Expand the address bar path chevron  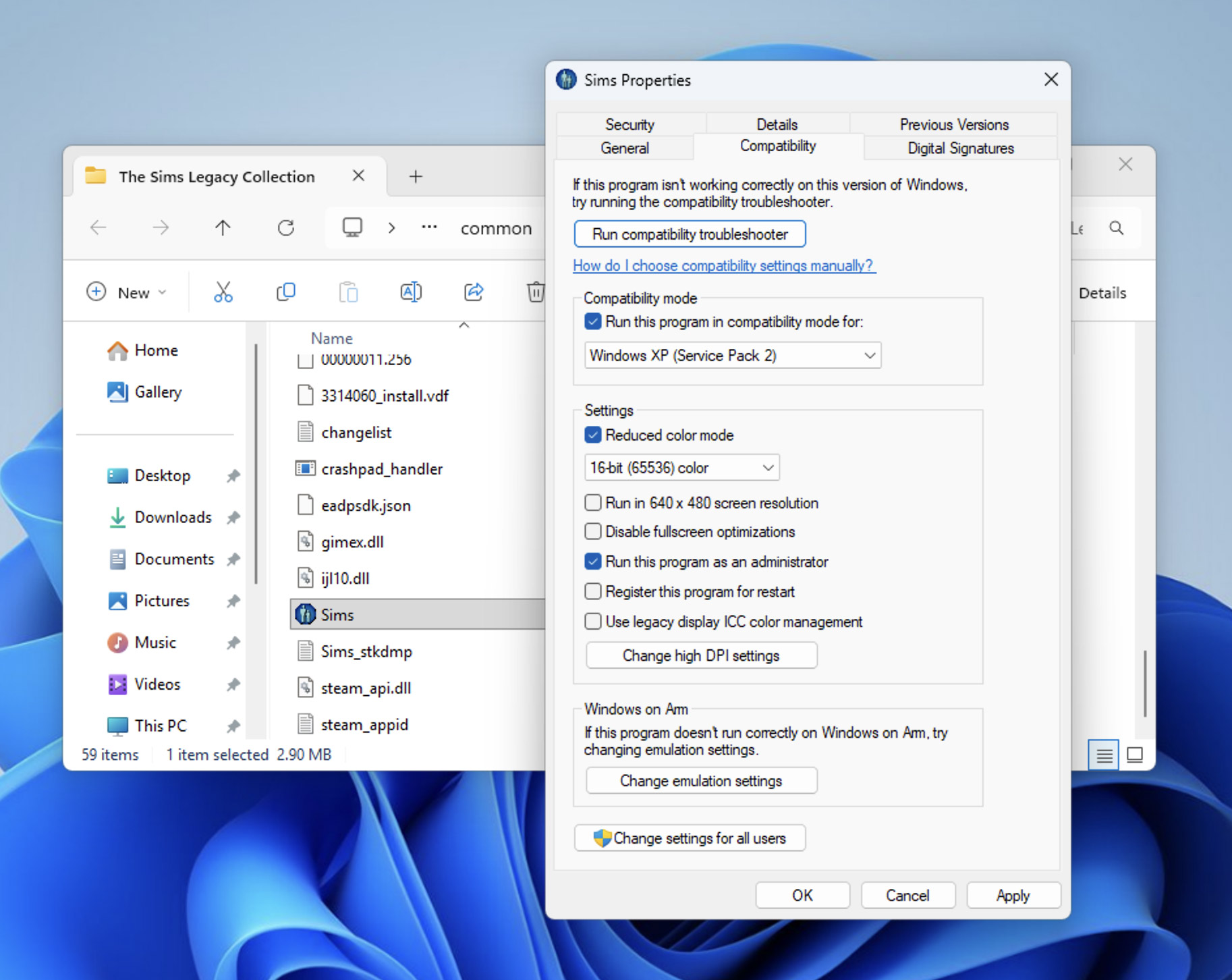[391, 228]
